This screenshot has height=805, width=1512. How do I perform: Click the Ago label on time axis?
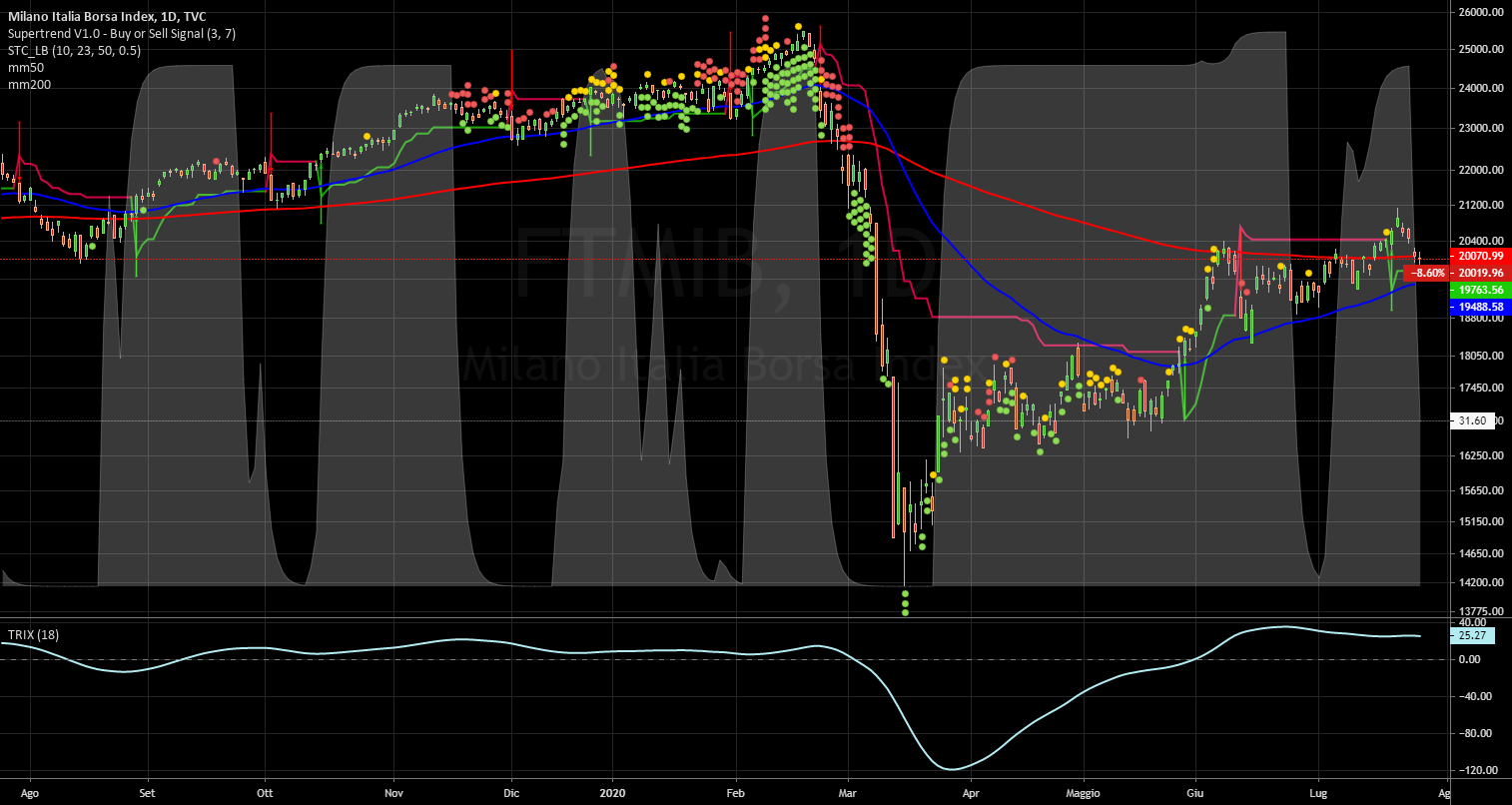[30, 791]
